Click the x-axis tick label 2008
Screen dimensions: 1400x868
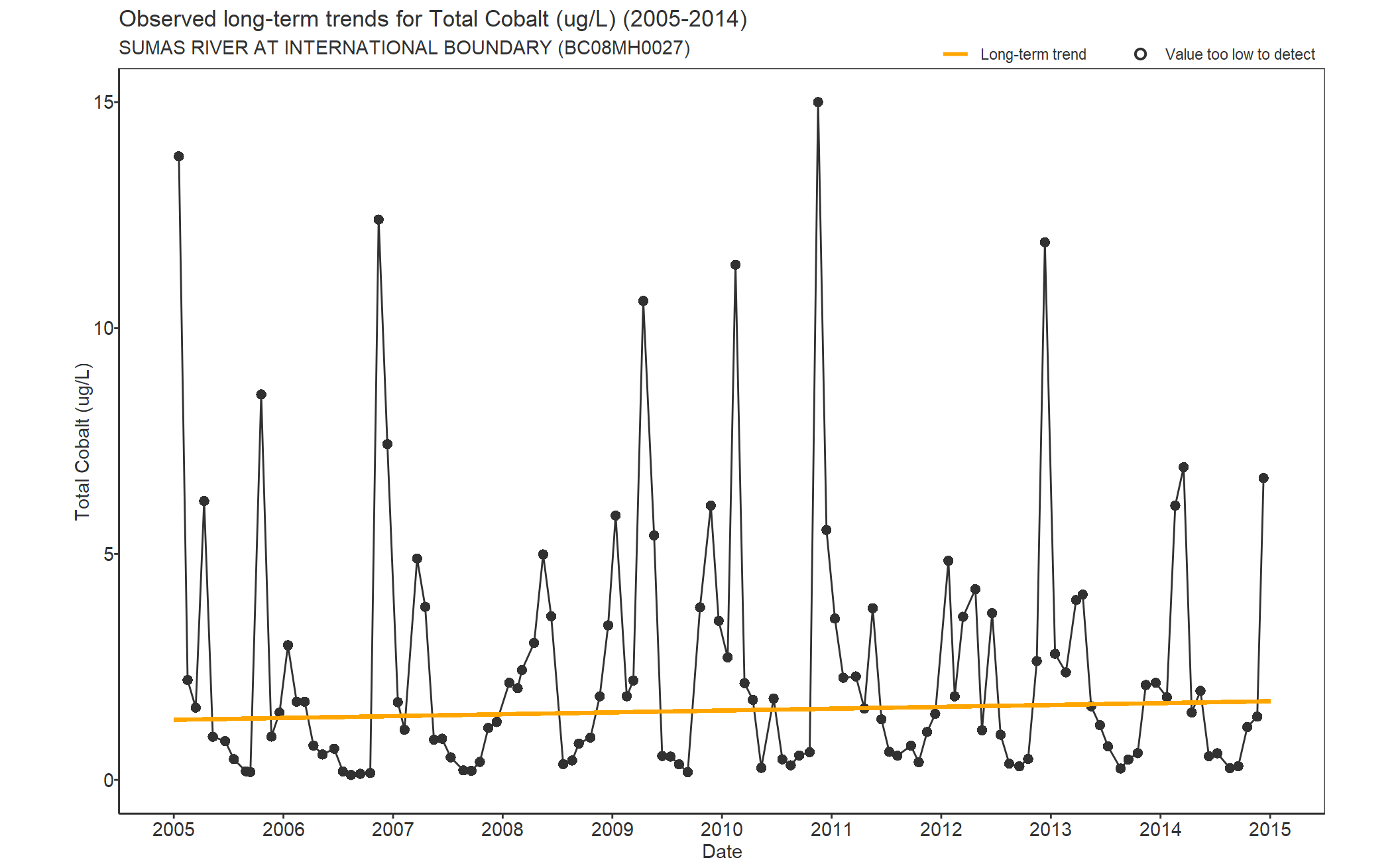click(x=502, y=830)
